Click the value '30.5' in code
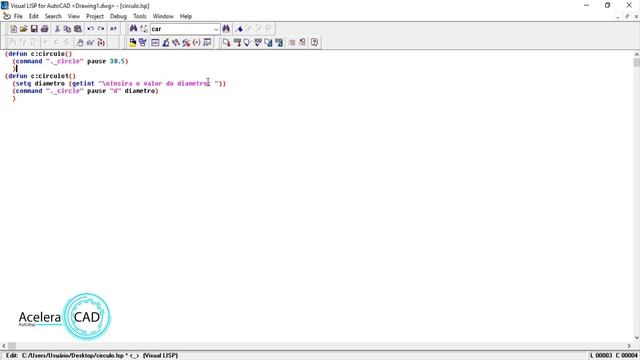 [x=117, y=61]
